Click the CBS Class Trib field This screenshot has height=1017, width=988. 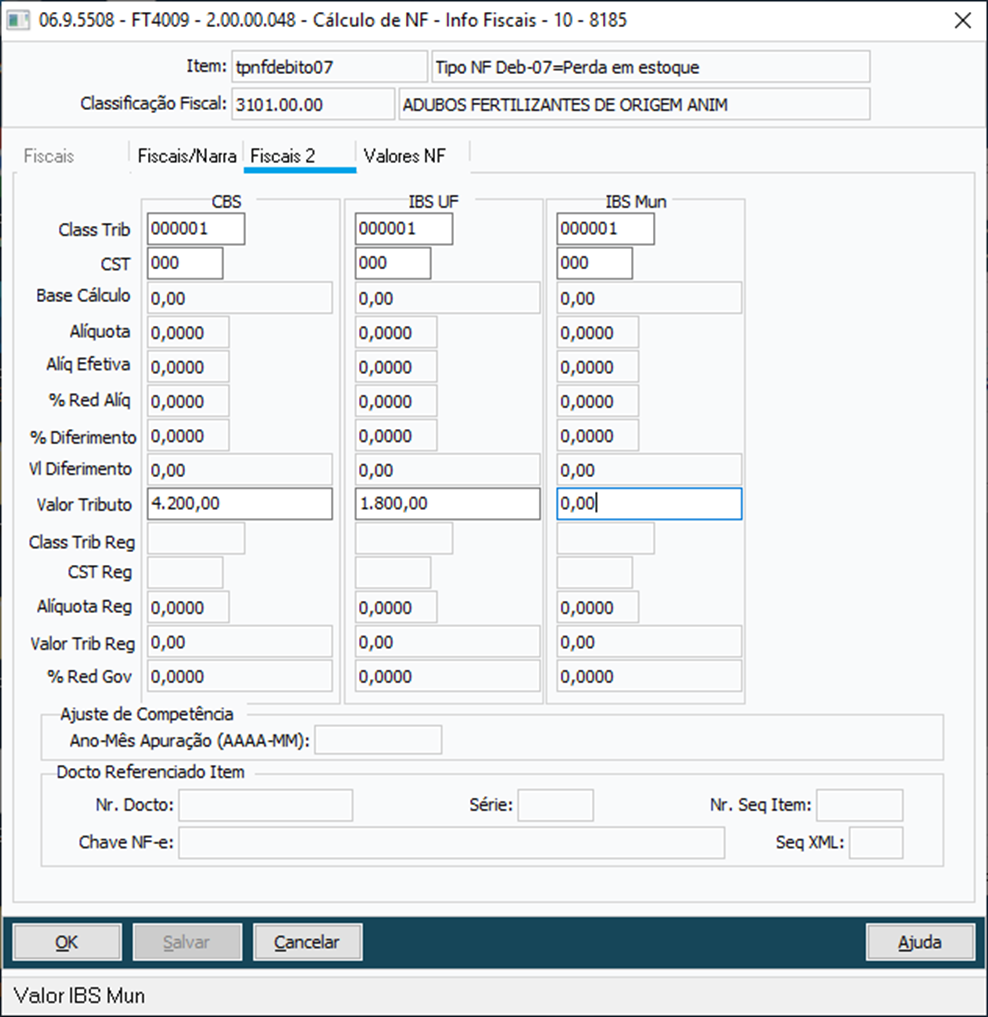coord(196,229)
